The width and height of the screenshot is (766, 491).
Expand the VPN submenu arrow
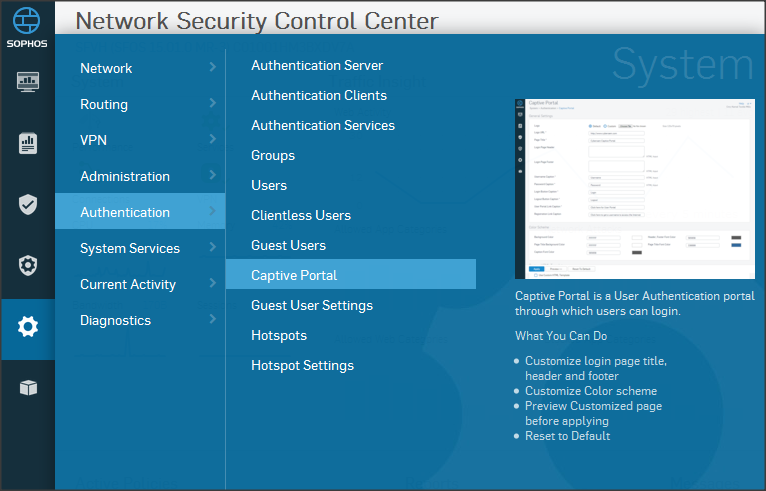(212, 140)
